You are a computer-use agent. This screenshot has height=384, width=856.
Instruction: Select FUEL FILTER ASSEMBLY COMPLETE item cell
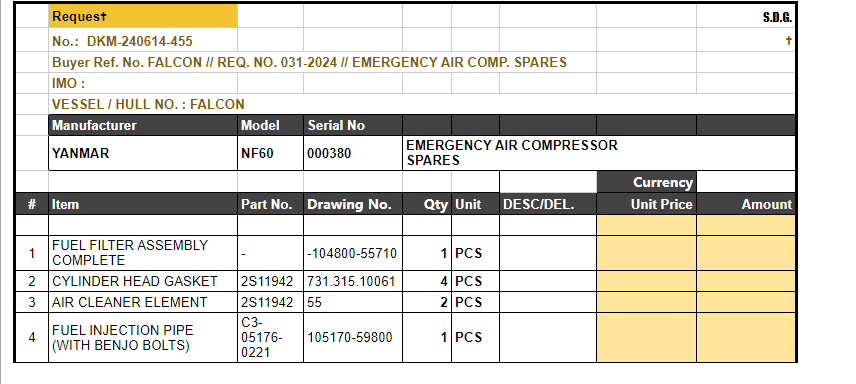click(x=143, y=253)
